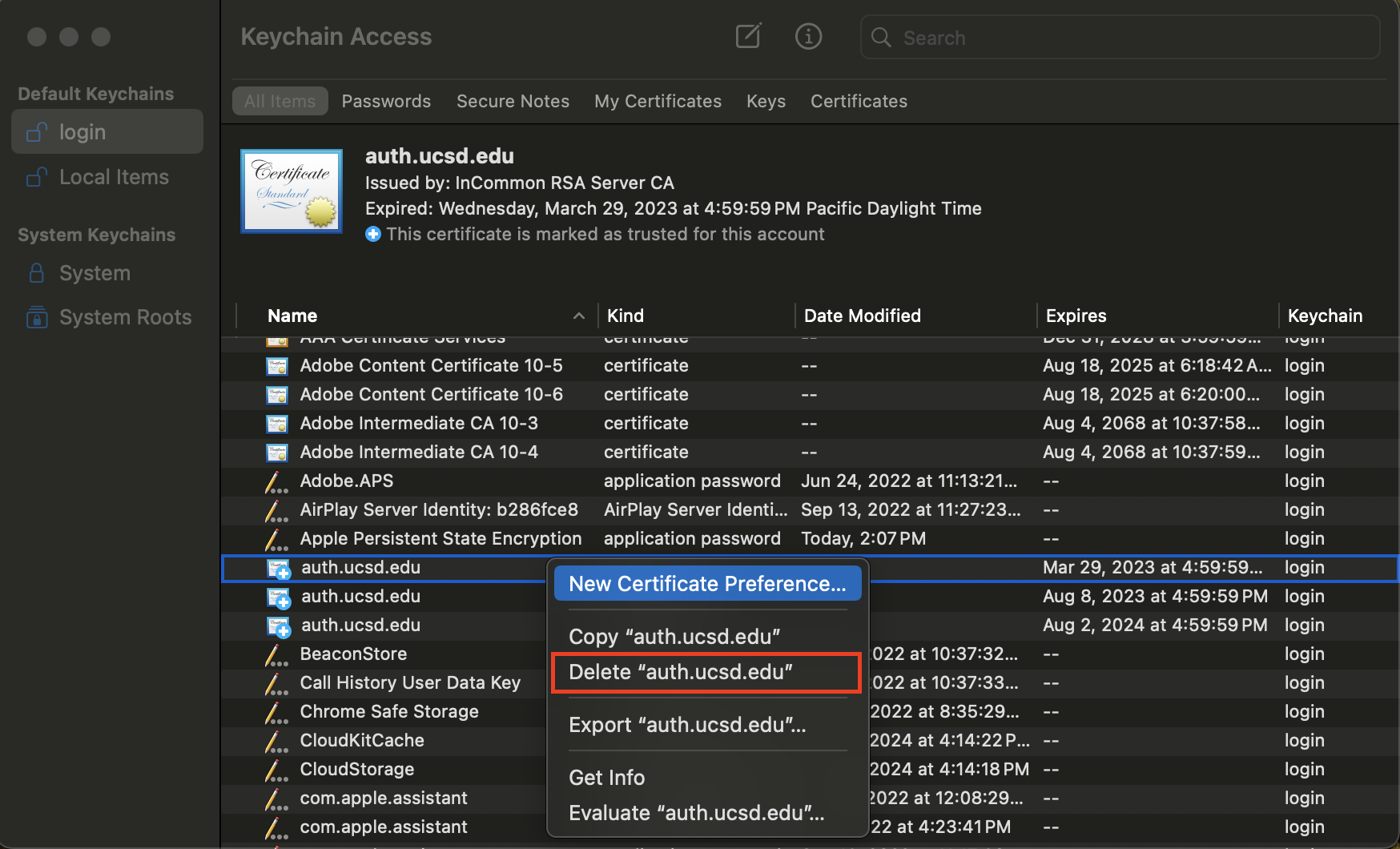1400x849 pixels.
Task: Click the blue trusted-certificate plus badge
Action: tap(373, 234)
